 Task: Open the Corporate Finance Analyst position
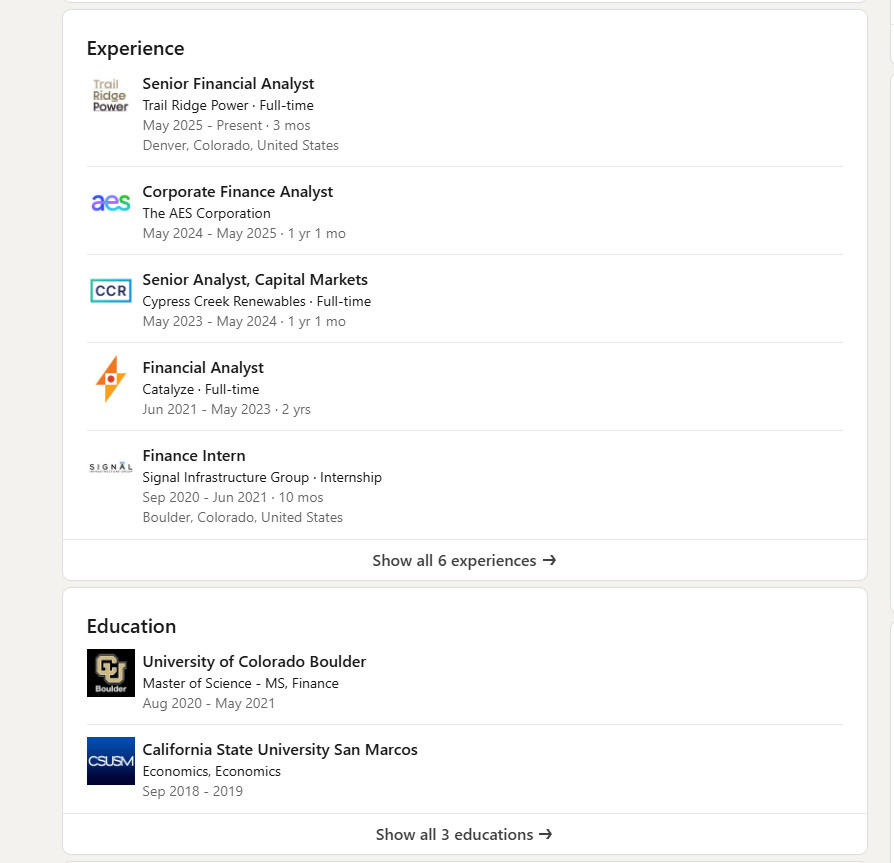[238, 192]
